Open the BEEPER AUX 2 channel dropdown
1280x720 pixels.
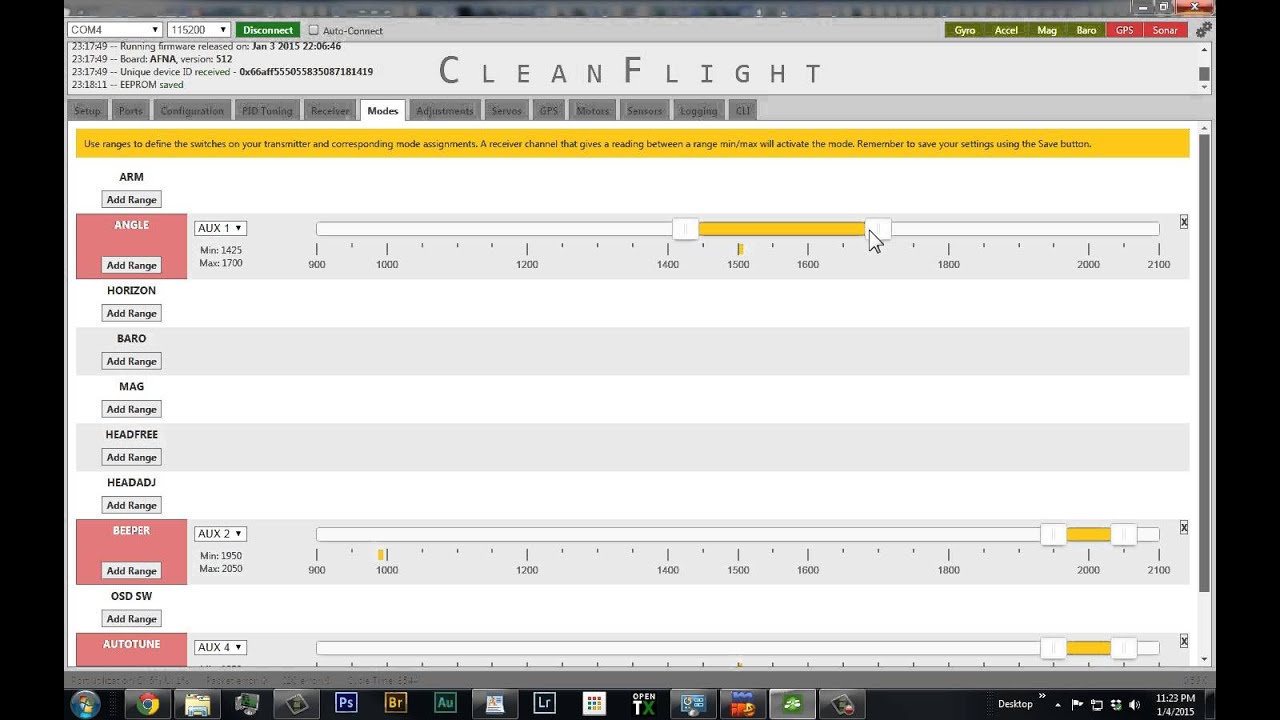point(220,534)
